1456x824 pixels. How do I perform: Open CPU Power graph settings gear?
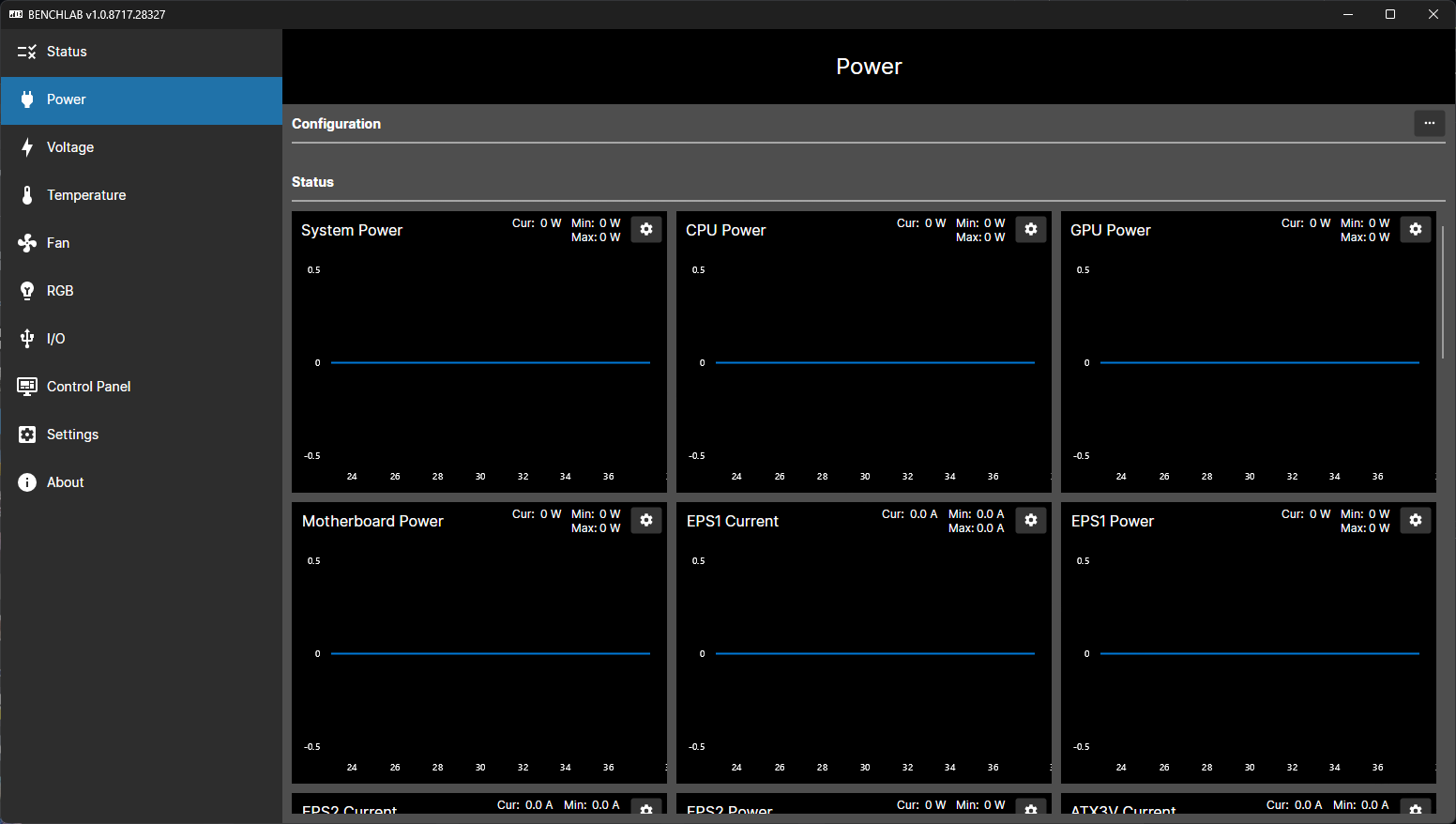pyautogui.click(x=1031, y=229)
